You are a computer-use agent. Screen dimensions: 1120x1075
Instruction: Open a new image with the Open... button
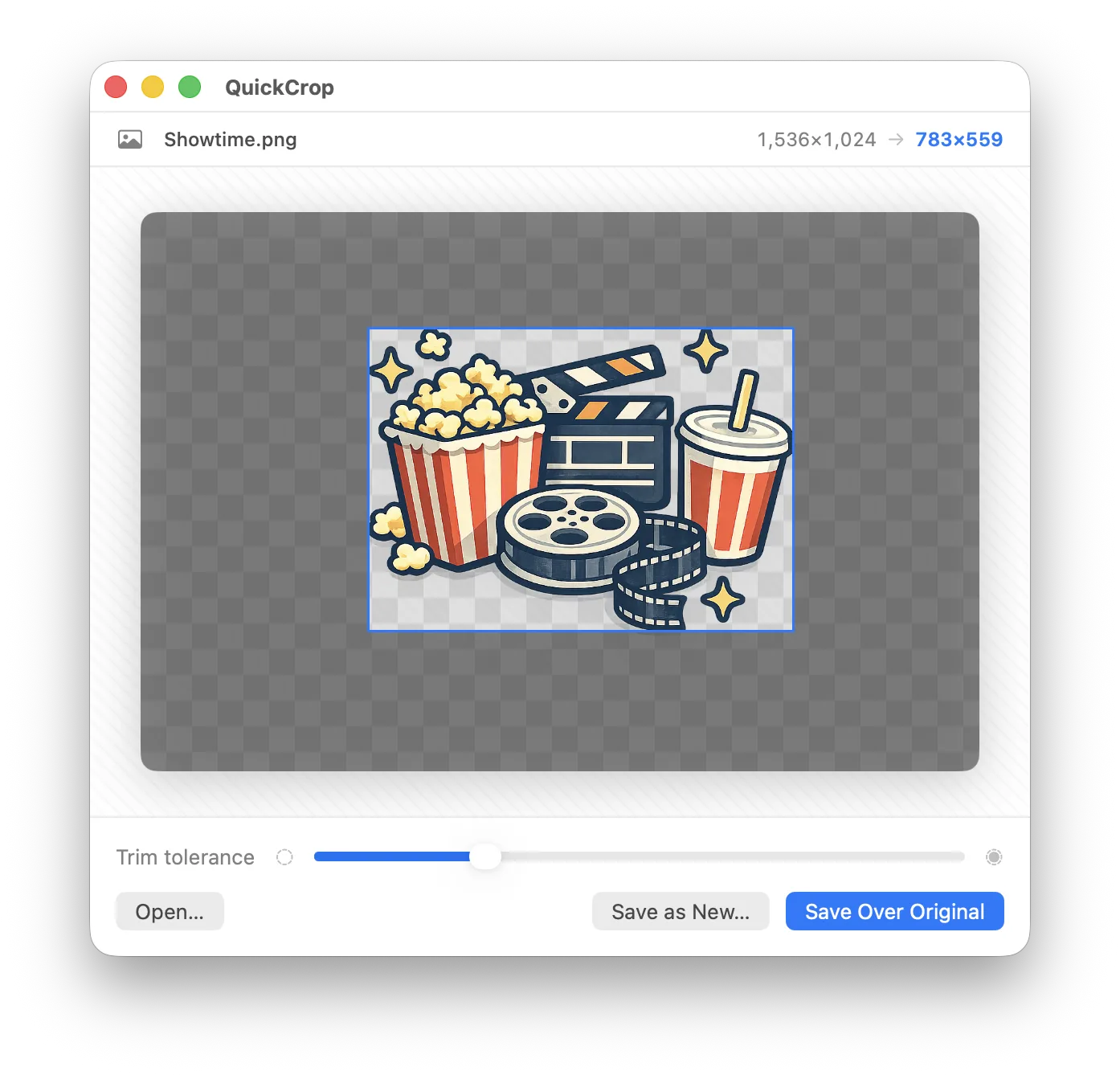pos(170,911)
